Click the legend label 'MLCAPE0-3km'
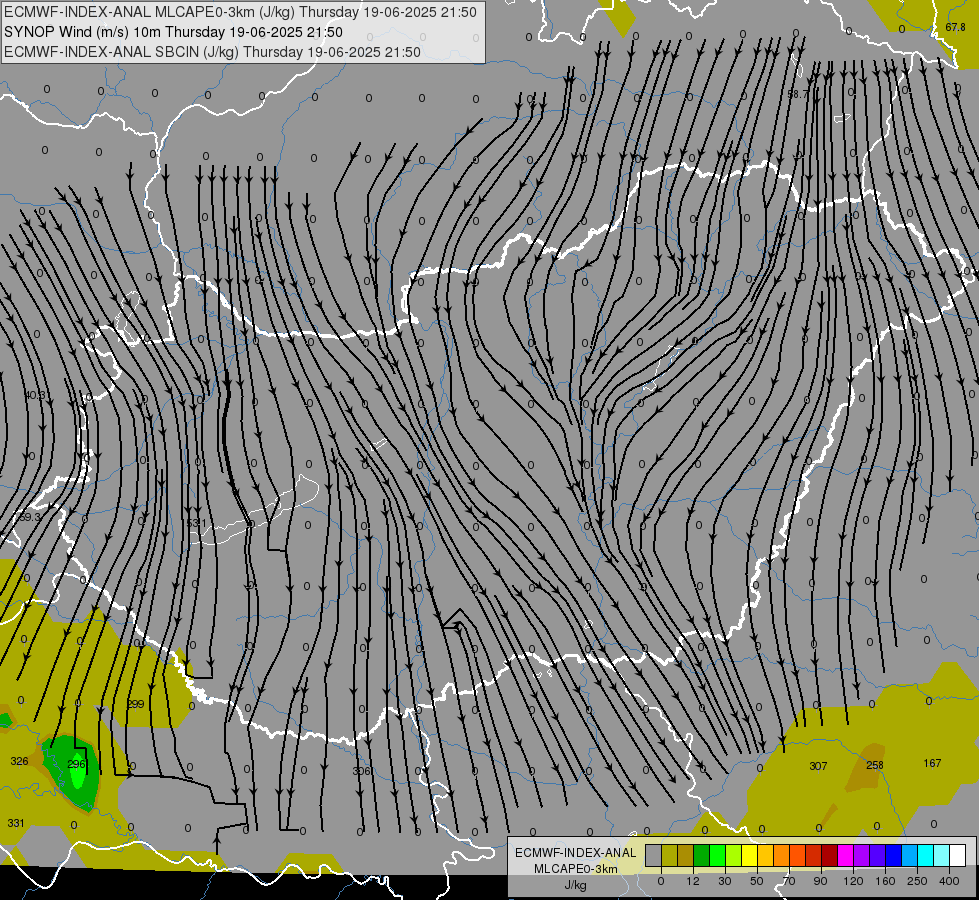Viewport: 979px width, 900px height. 576,869
